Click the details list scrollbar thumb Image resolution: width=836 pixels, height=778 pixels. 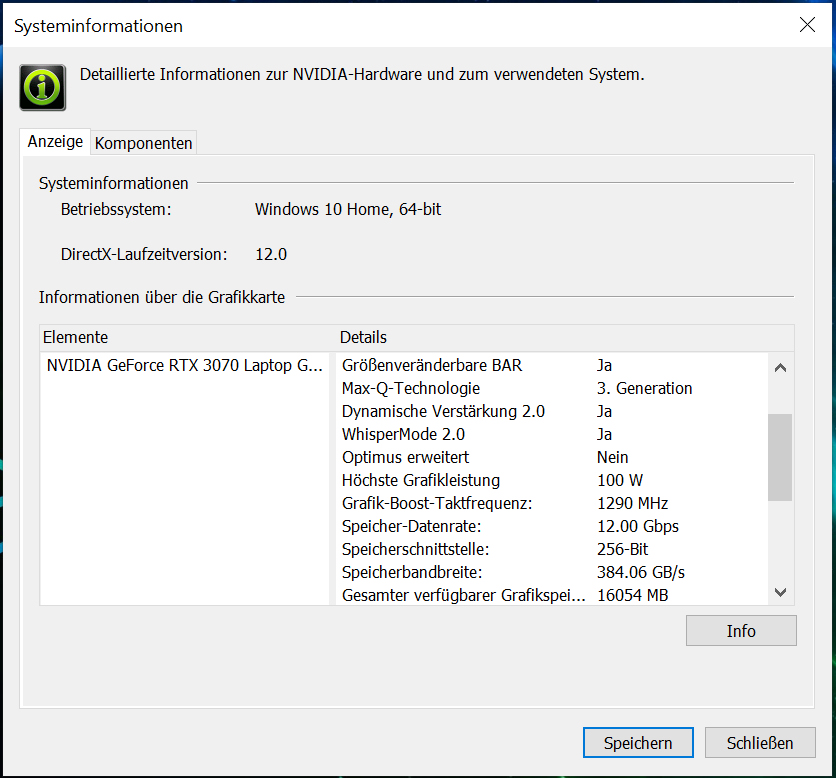point(780,457)
